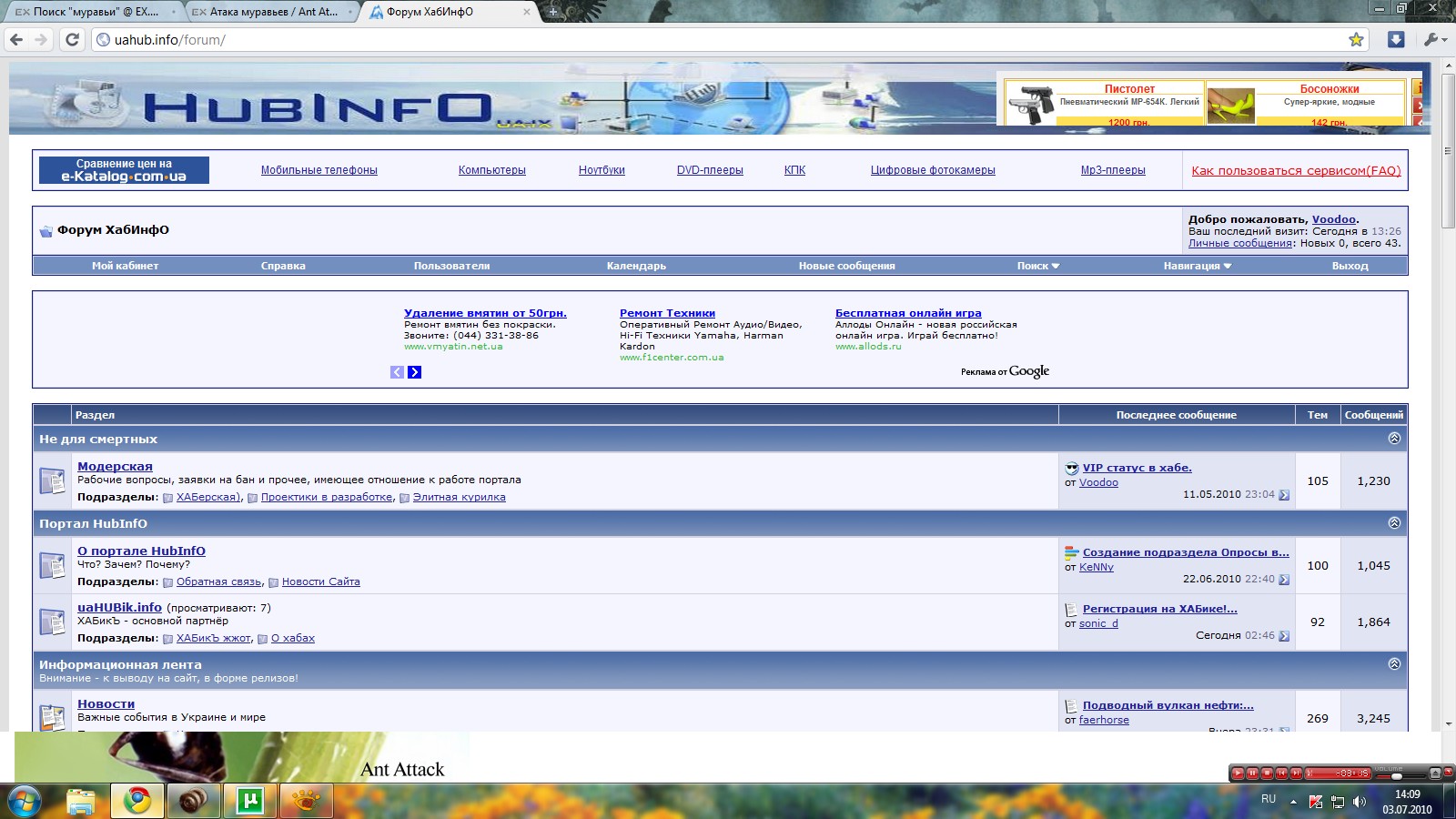The image size is (1456, 819).
Task: Switch to the 'Атака муравьев' browser tab
Action: pyautogui.click(x=269, y=12)
